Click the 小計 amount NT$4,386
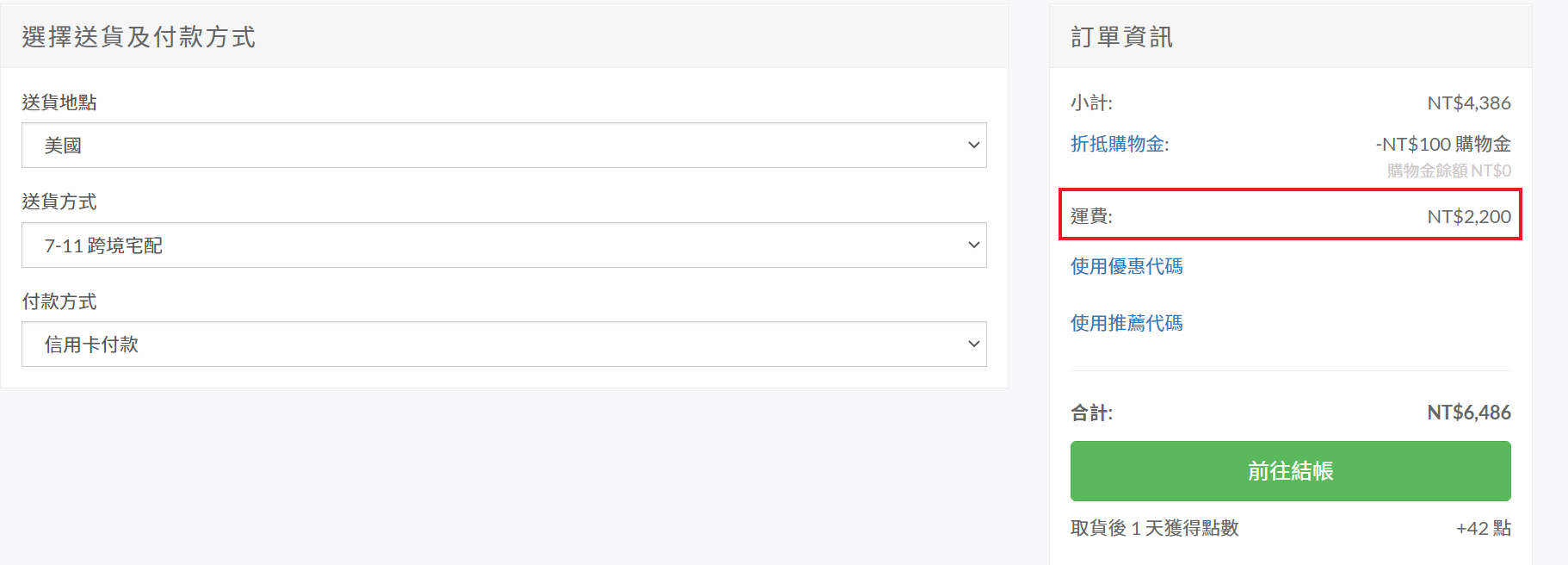Screen dimensions: 1568x565 click(x=1468, y=103)
